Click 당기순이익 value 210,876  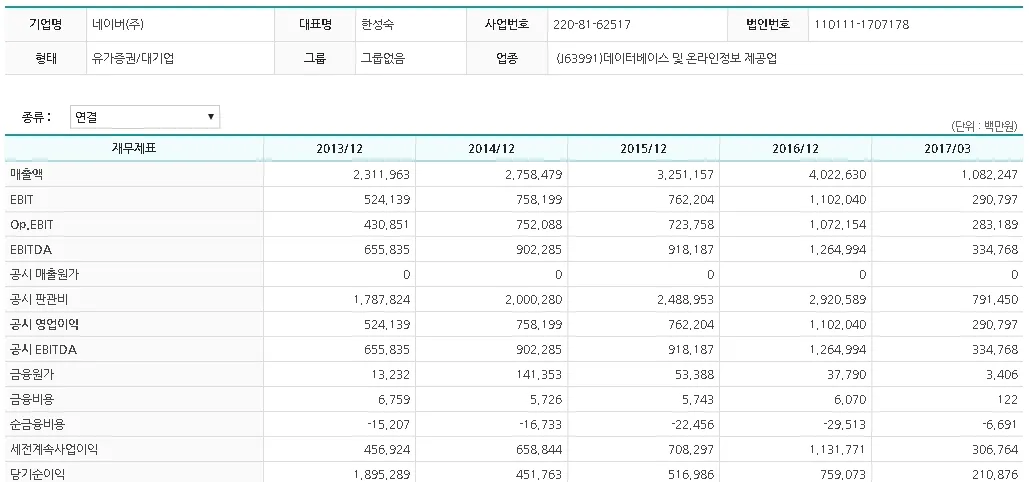(995, 474)
